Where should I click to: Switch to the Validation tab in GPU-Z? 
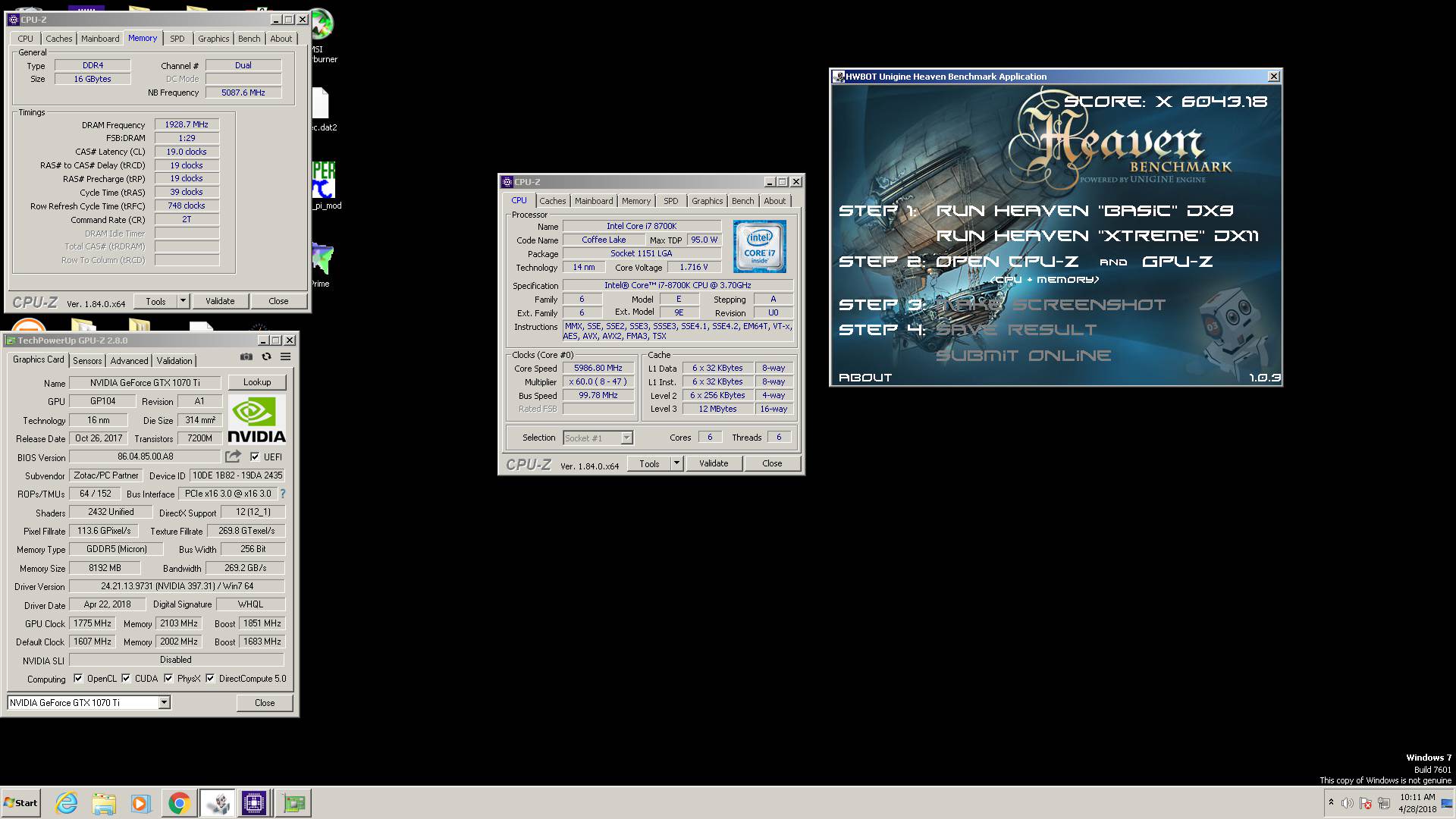174,361
